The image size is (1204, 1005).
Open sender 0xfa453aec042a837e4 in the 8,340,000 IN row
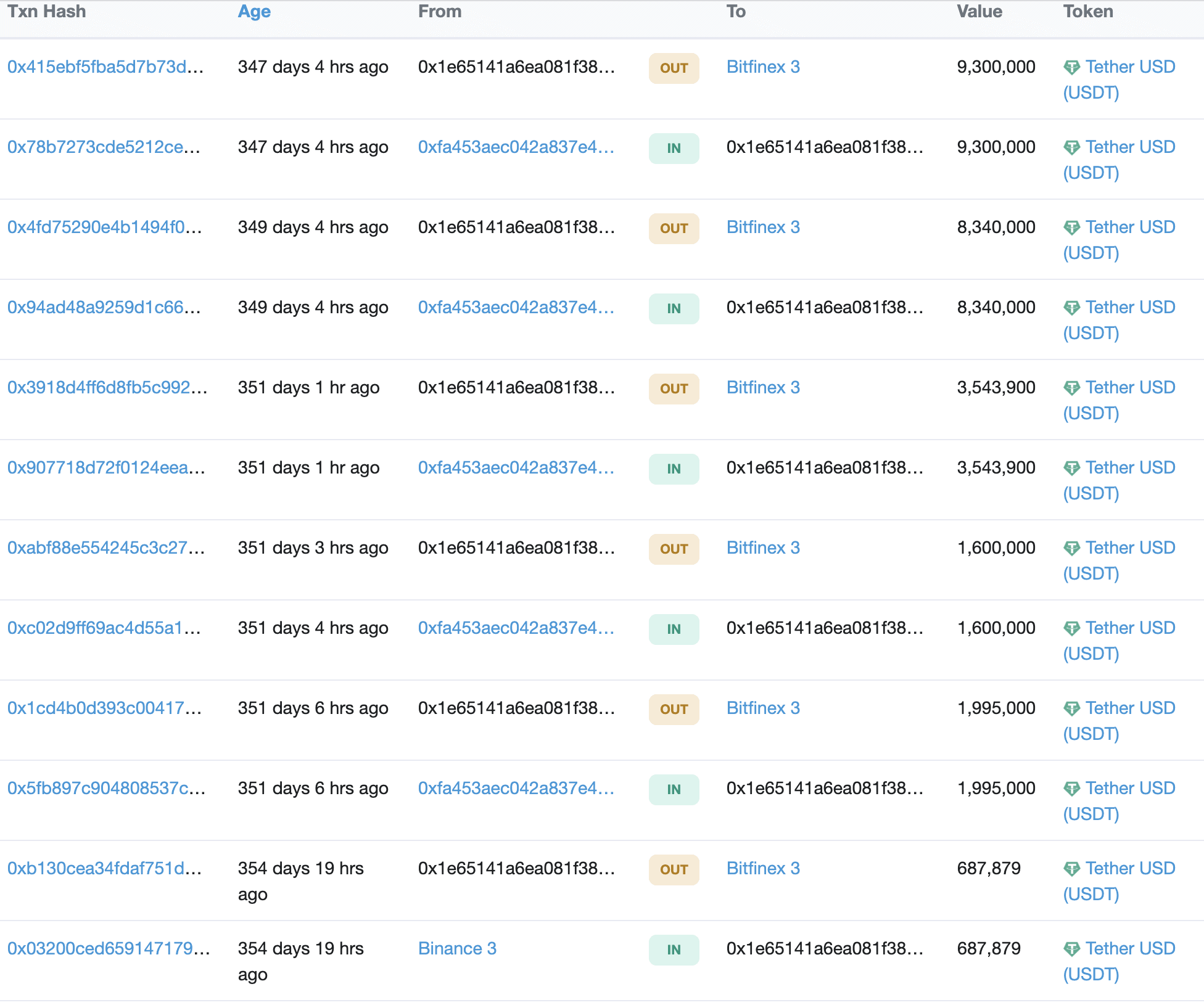pyautogui.click(x=516, y=307)
